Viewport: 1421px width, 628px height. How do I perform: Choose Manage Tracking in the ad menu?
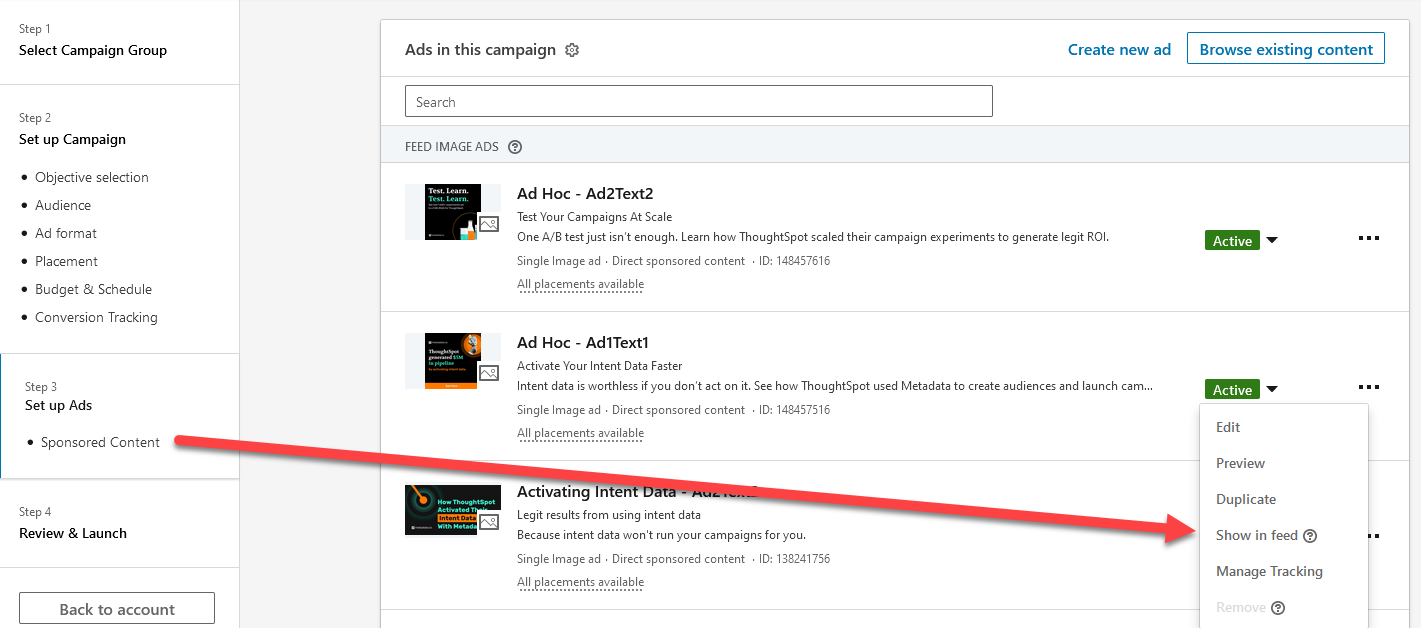pos(1268,571)
